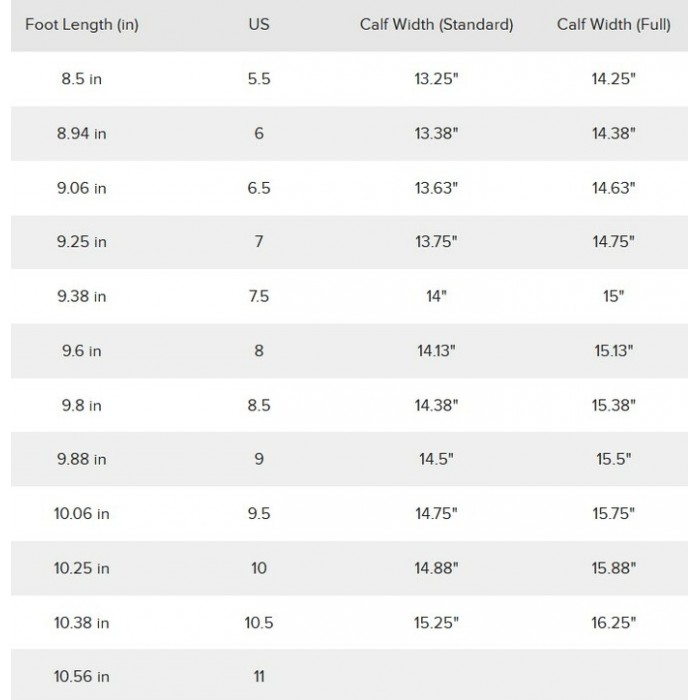Image resolution: width=700 pixels, height=700 pixels.
Task: Click the 14.75" full calf width value
Action: click(x=613, y=242)
